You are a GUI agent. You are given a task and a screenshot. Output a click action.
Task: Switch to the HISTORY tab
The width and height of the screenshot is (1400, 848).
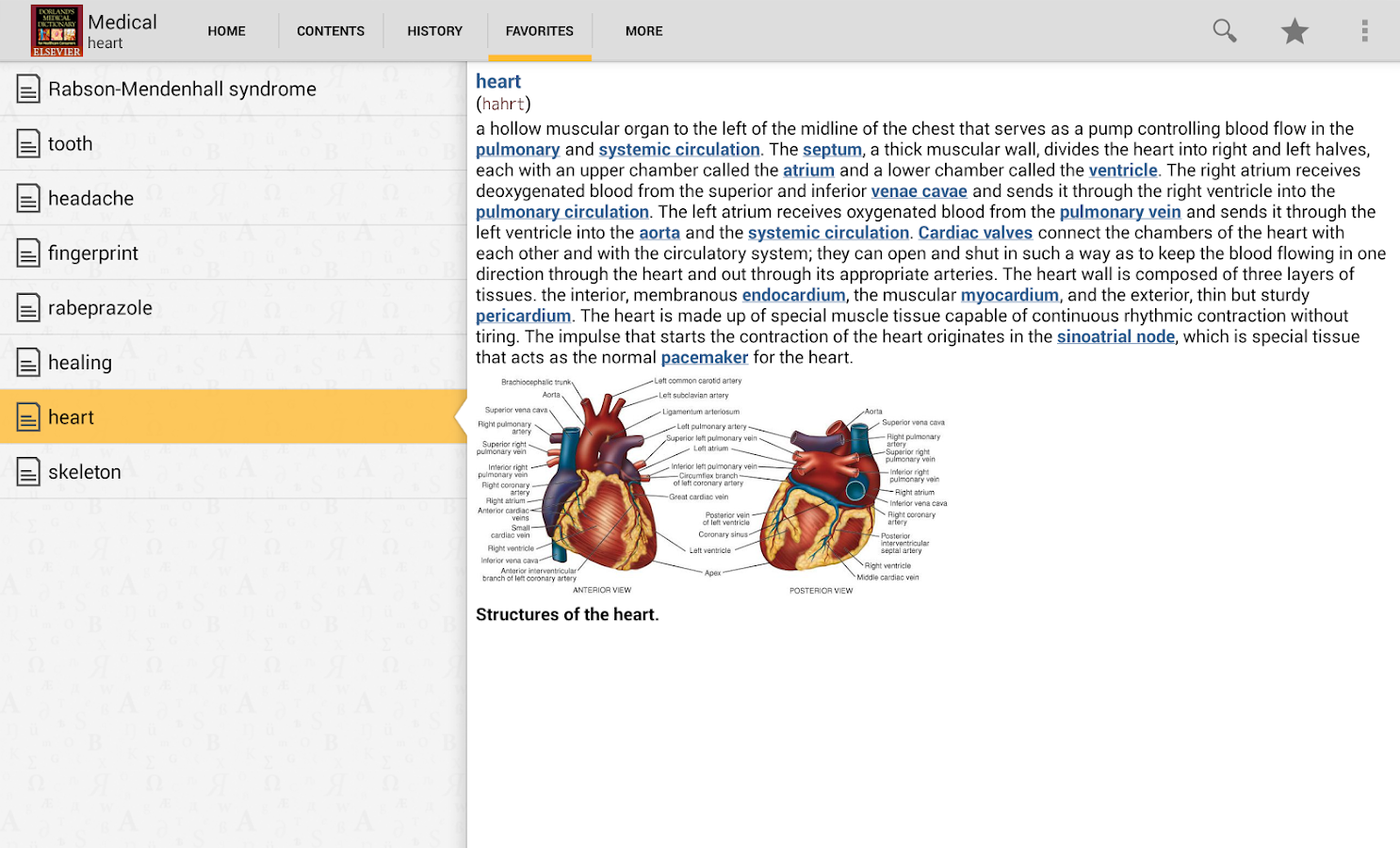click(x=434, y=30)
